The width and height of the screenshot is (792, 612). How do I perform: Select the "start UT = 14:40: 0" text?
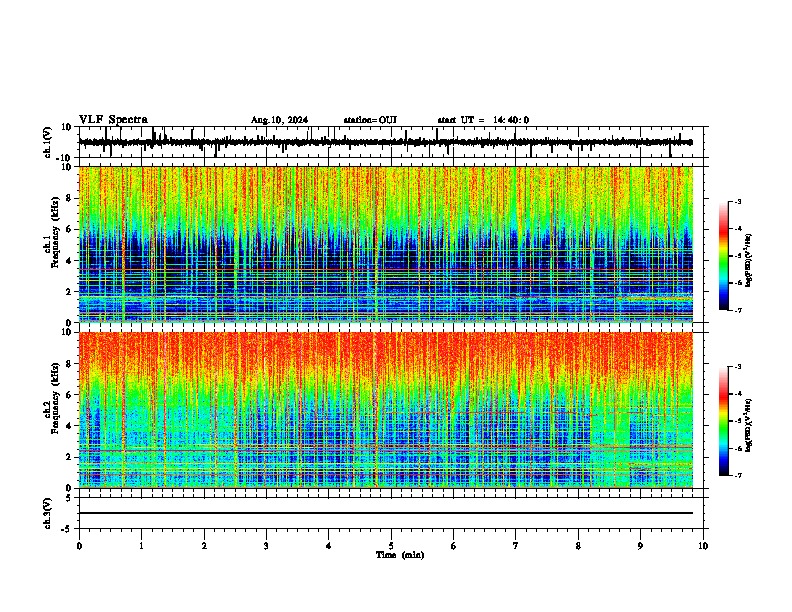(483, 120)
